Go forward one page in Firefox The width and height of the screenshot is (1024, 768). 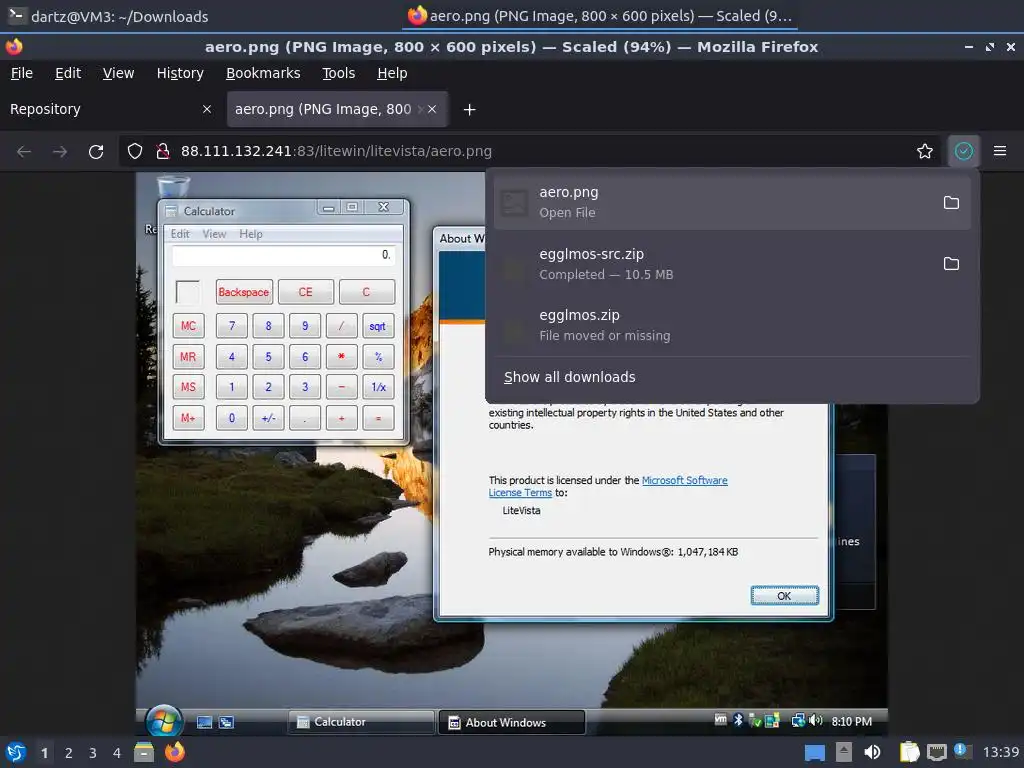[60, 152]
